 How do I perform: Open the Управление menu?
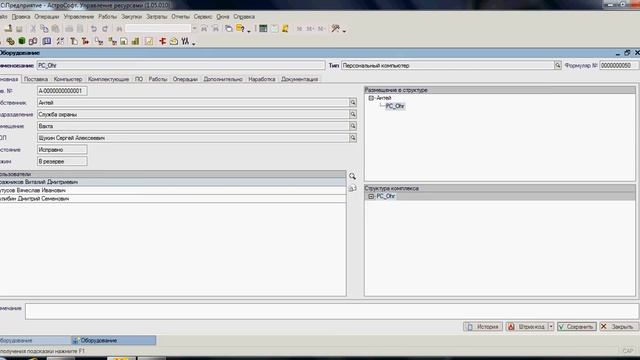point(79,17)
